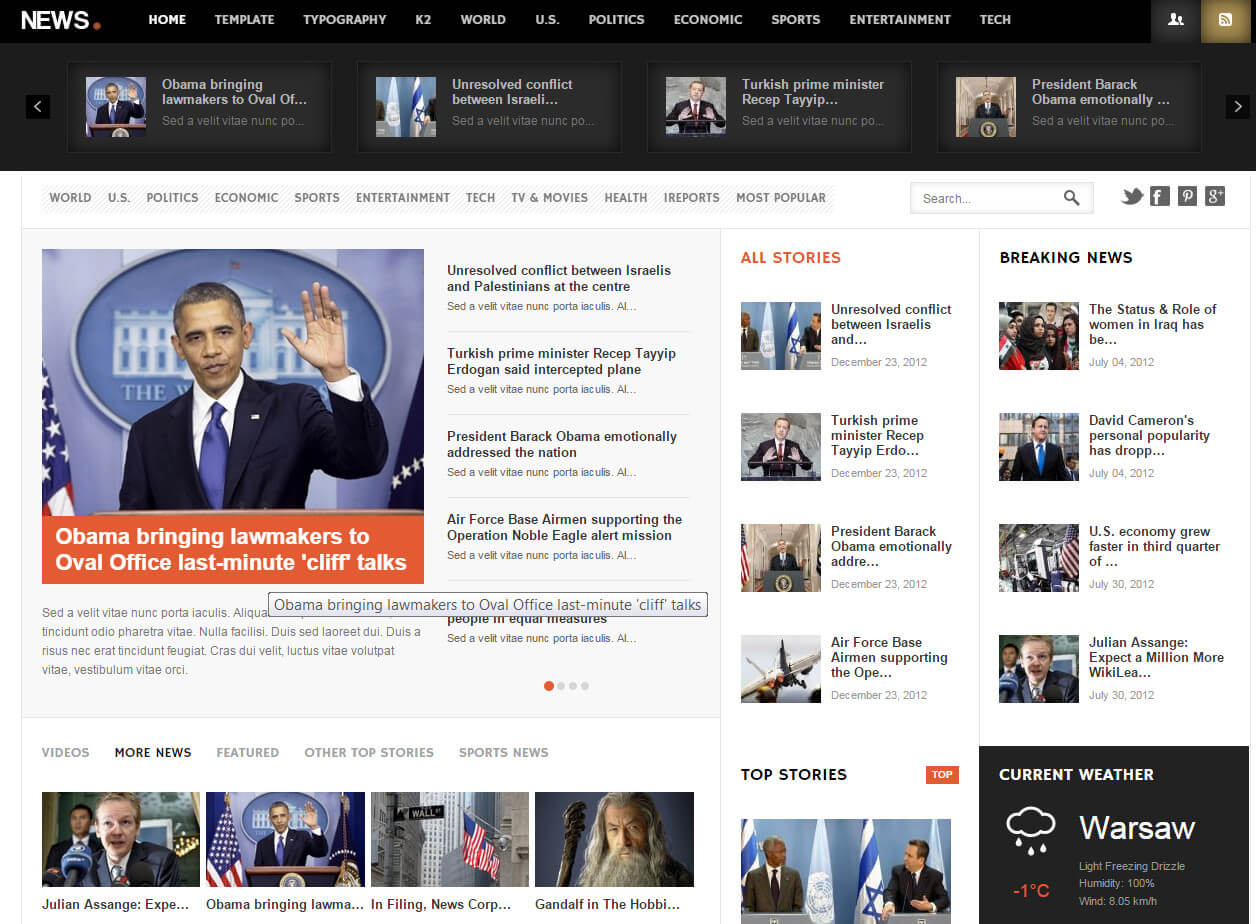
Task: Open the user account icon
Action: [x=1175, y=20]
